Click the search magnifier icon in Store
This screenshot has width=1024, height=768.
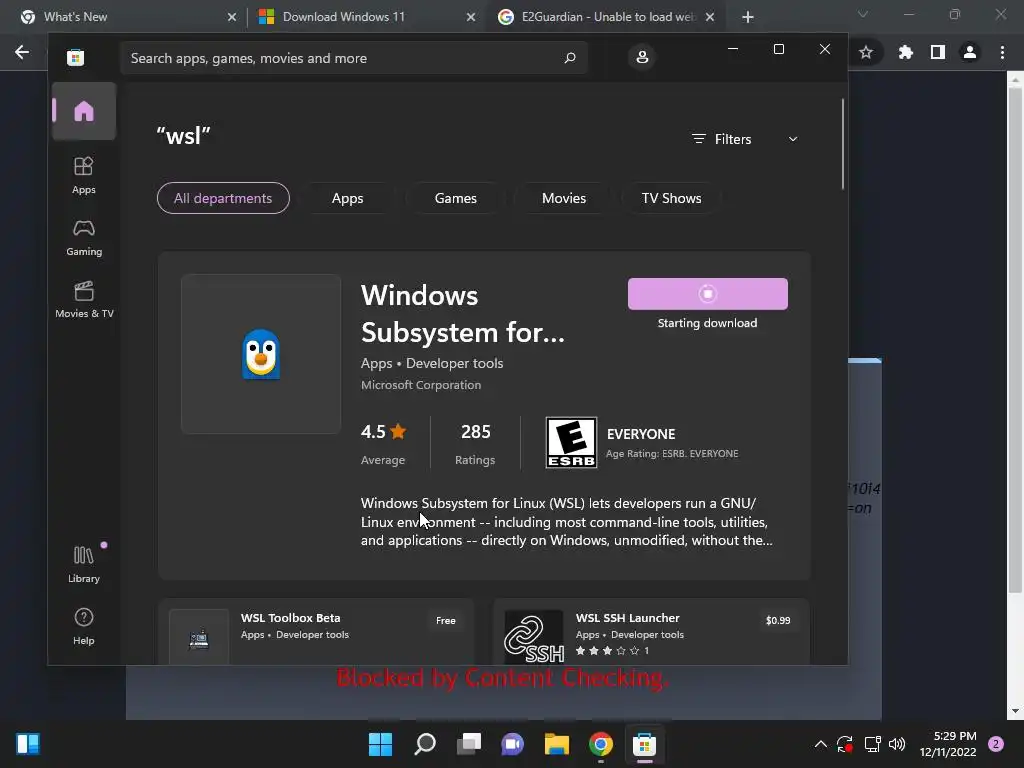(569, 58)
